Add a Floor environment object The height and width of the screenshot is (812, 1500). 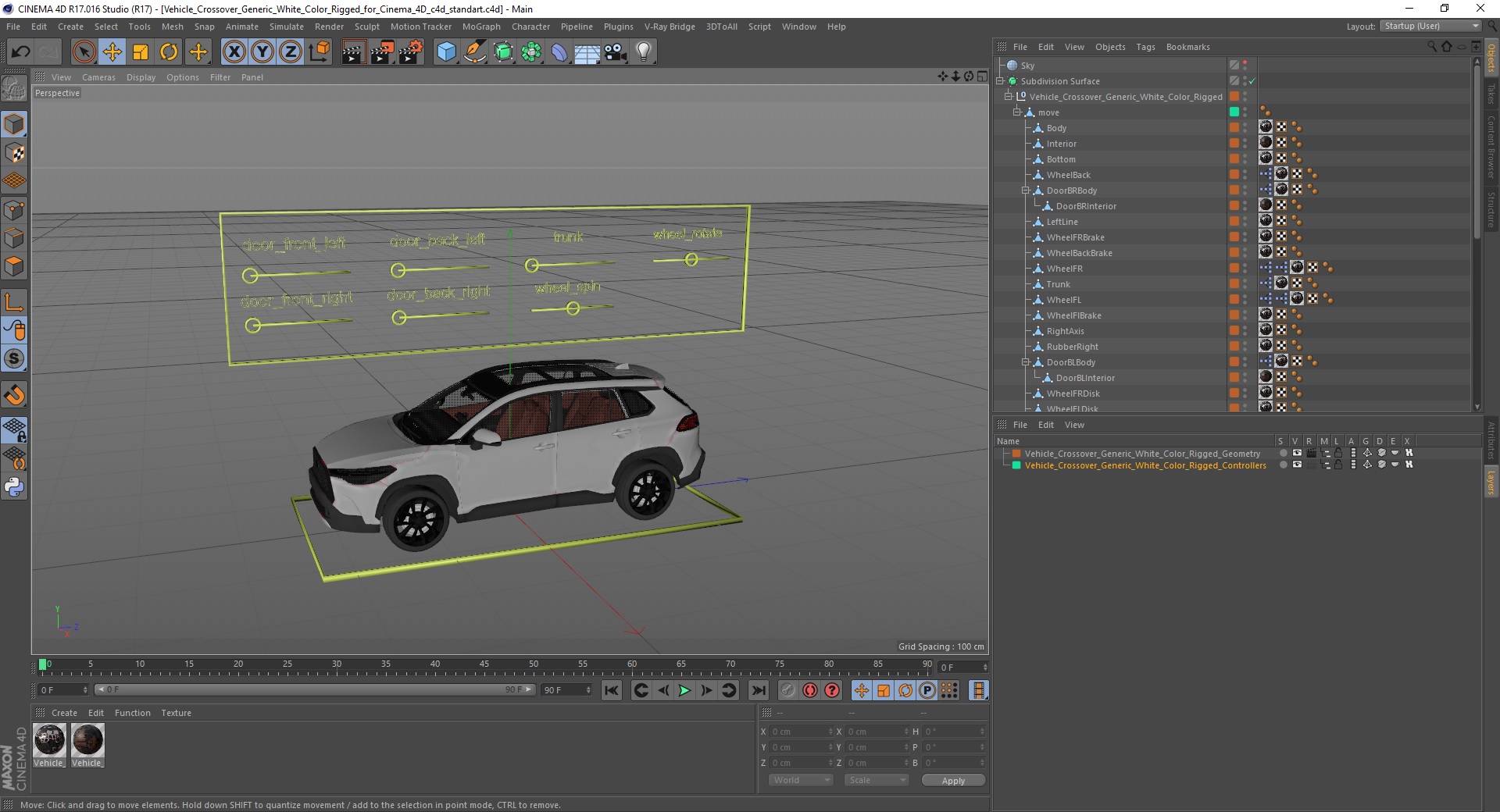pyautogui.click(x=587, y=52)
